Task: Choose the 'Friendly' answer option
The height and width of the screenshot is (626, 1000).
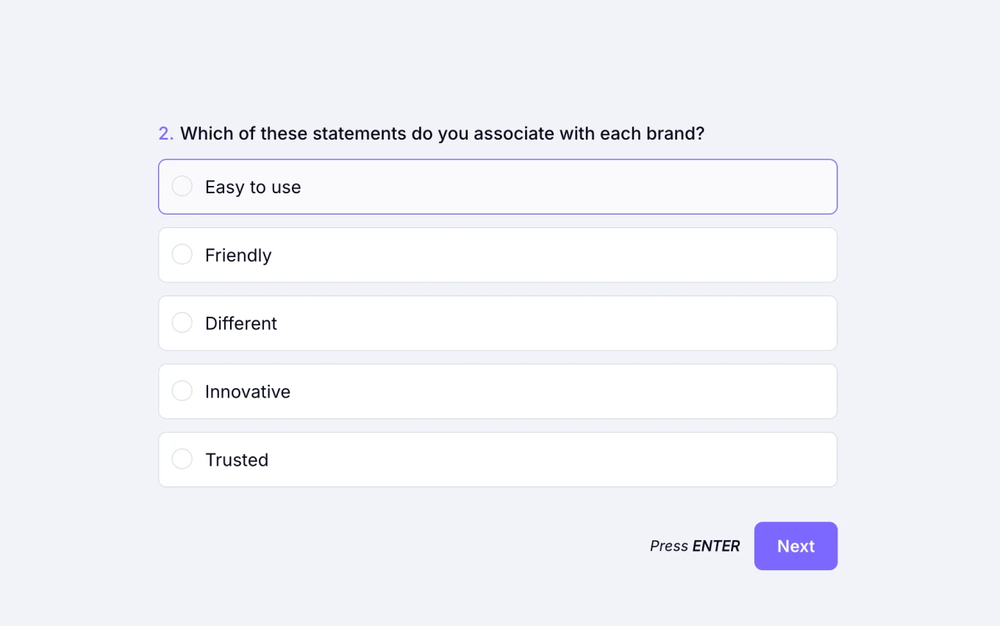Action: point(497,254)
